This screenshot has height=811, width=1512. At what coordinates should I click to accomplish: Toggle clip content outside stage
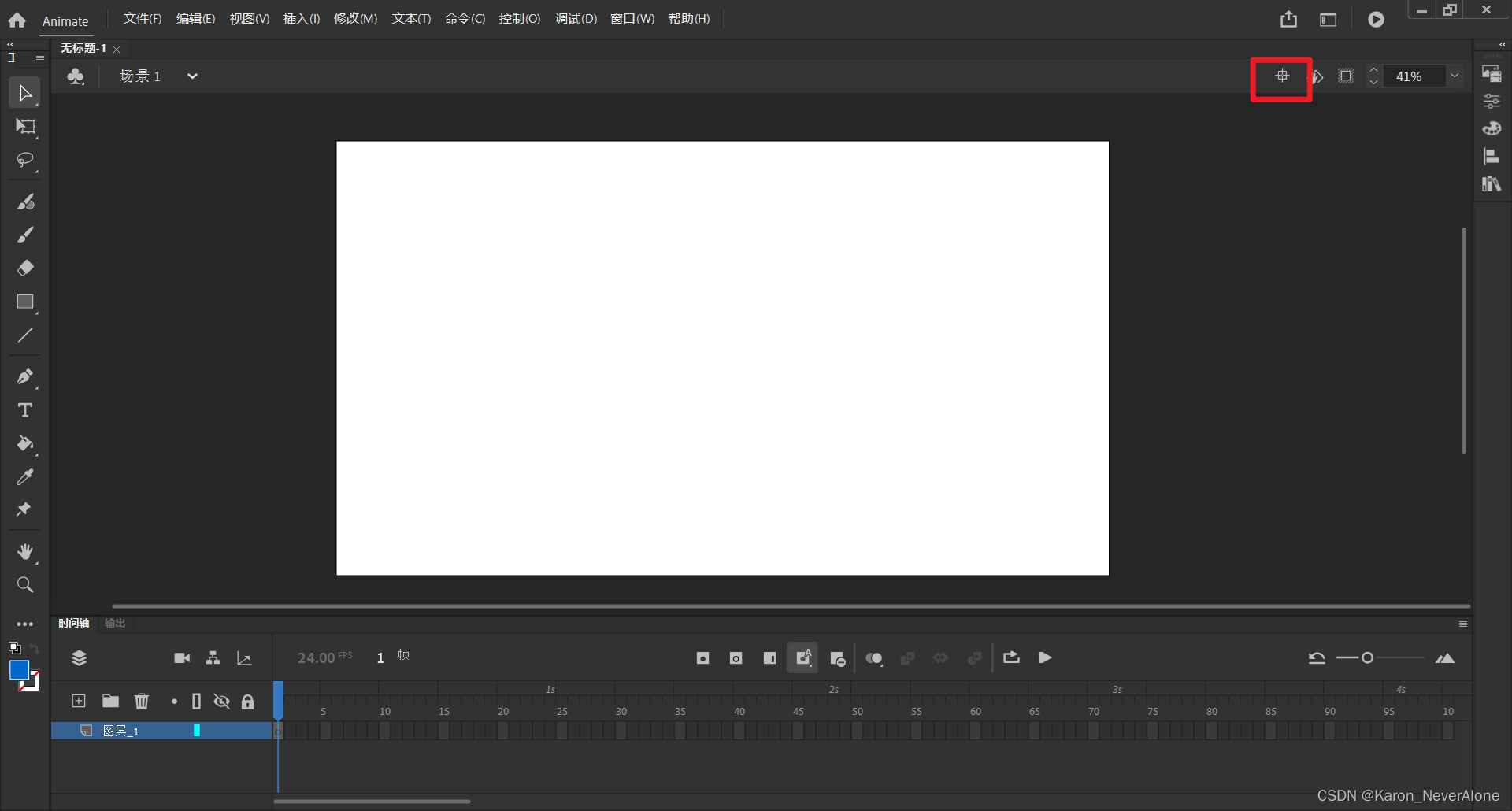tap(1346, 76)
